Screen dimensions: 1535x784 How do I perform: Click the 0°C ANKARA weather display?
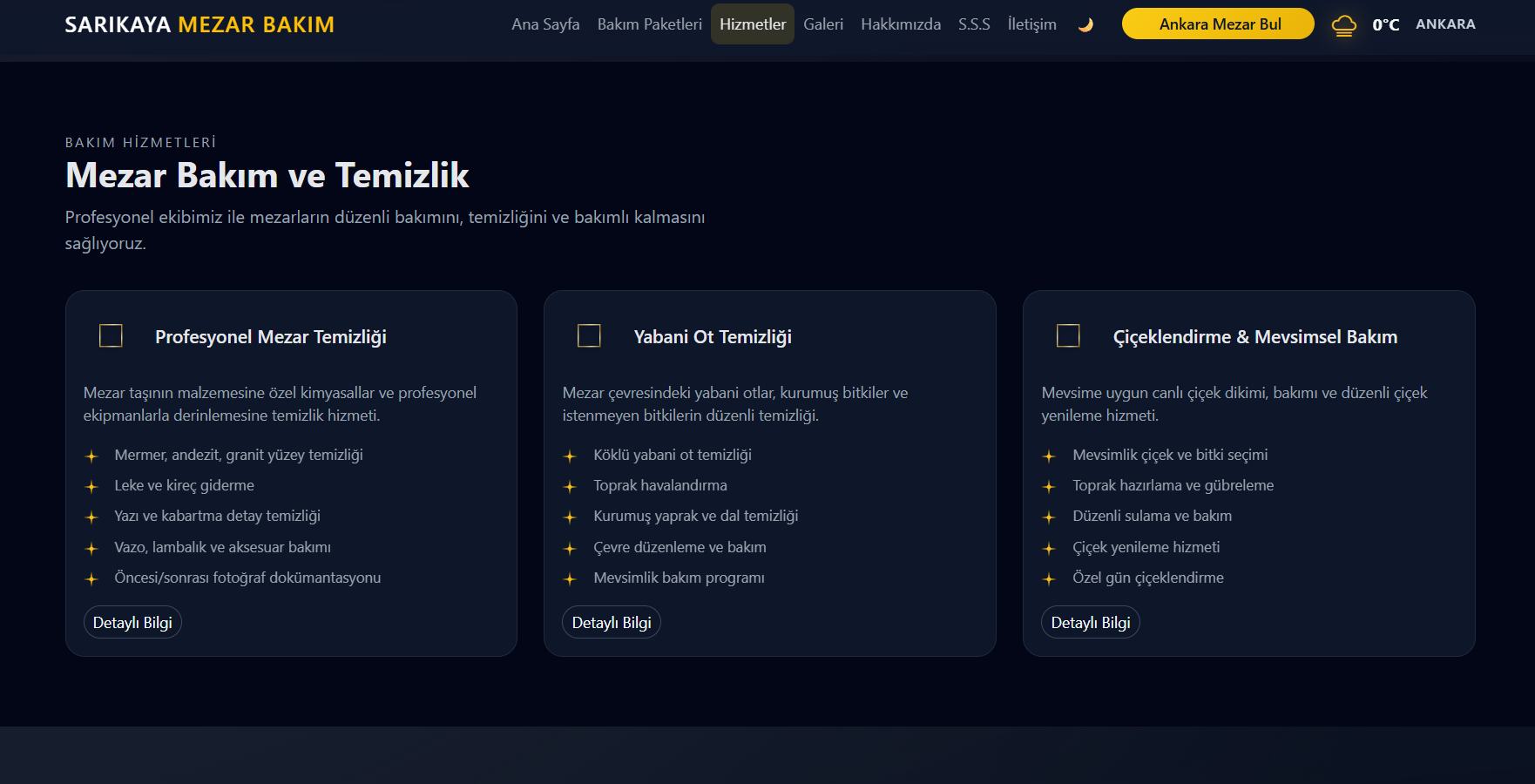(x=1423, y=24)
